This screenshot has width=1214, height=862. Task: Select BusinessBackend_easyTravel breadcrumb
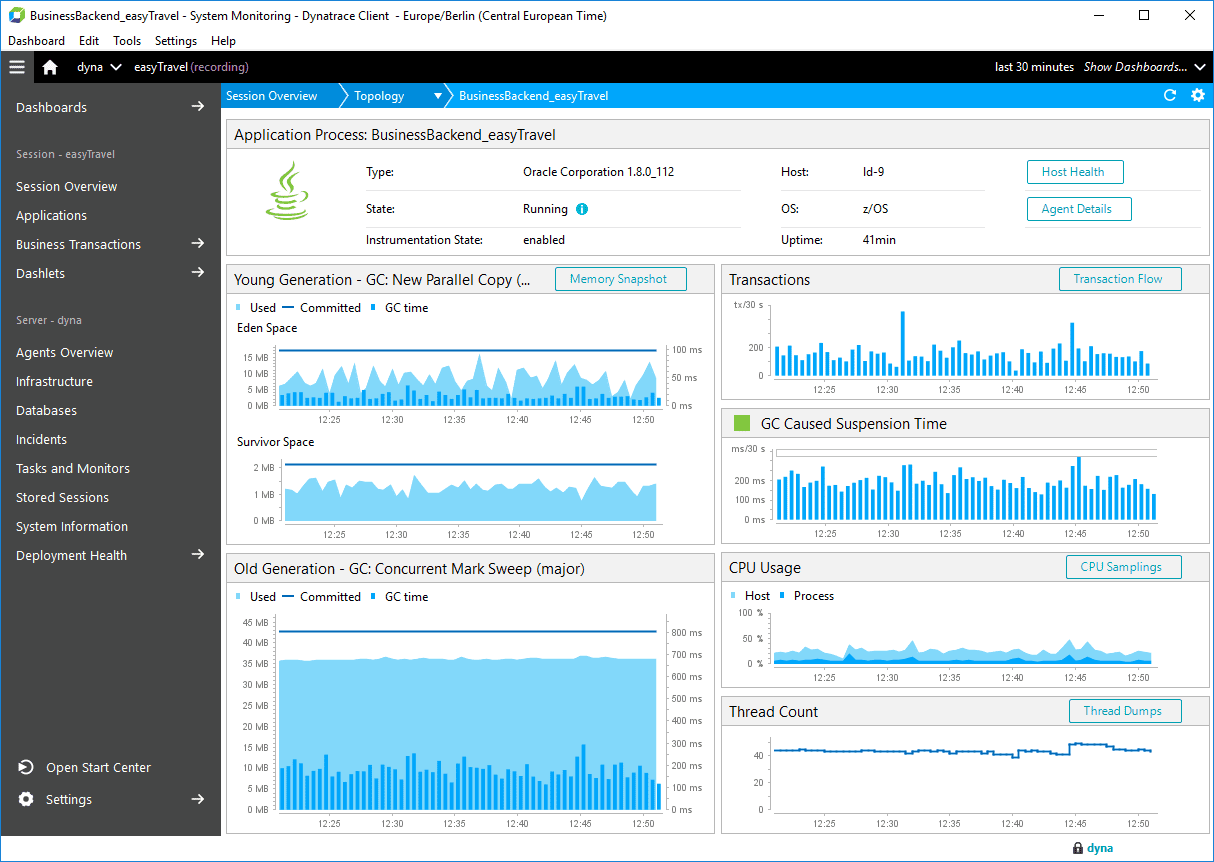(x=533, y=96)
